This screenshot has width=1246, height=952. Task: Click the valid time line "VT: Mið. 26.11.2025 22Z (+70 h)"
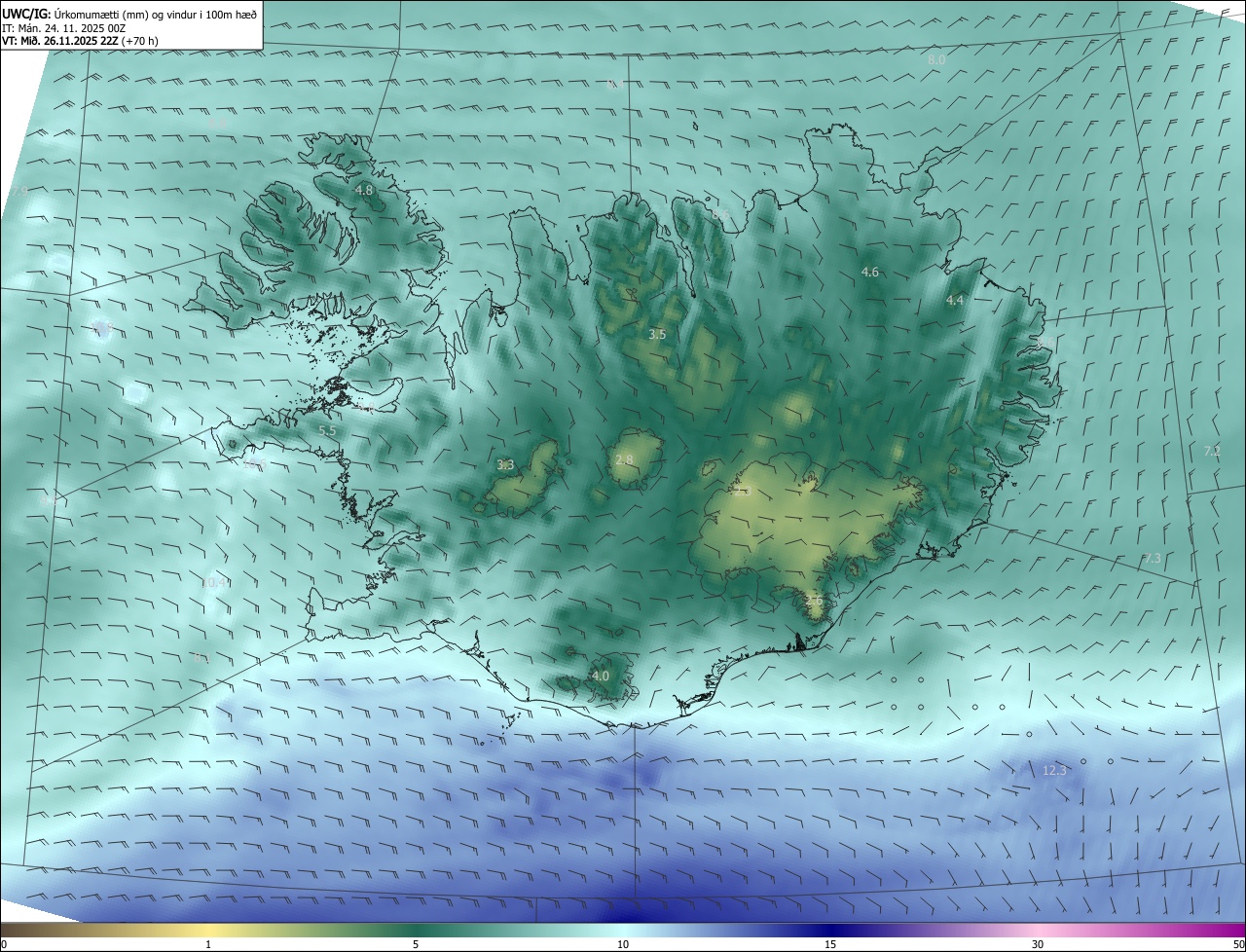click(x=80, y=41)
